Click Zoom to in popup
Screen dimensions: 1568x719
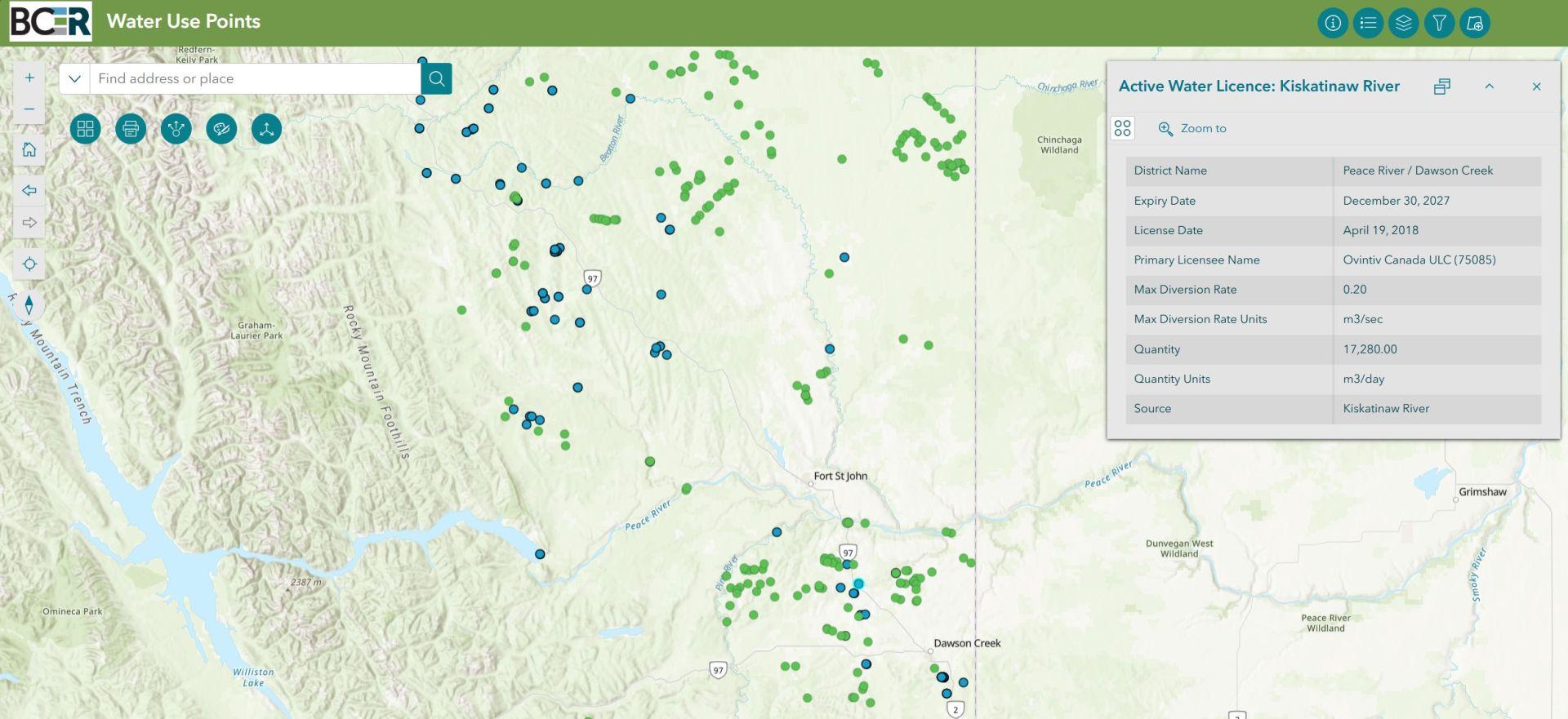tap(1193, 128)
